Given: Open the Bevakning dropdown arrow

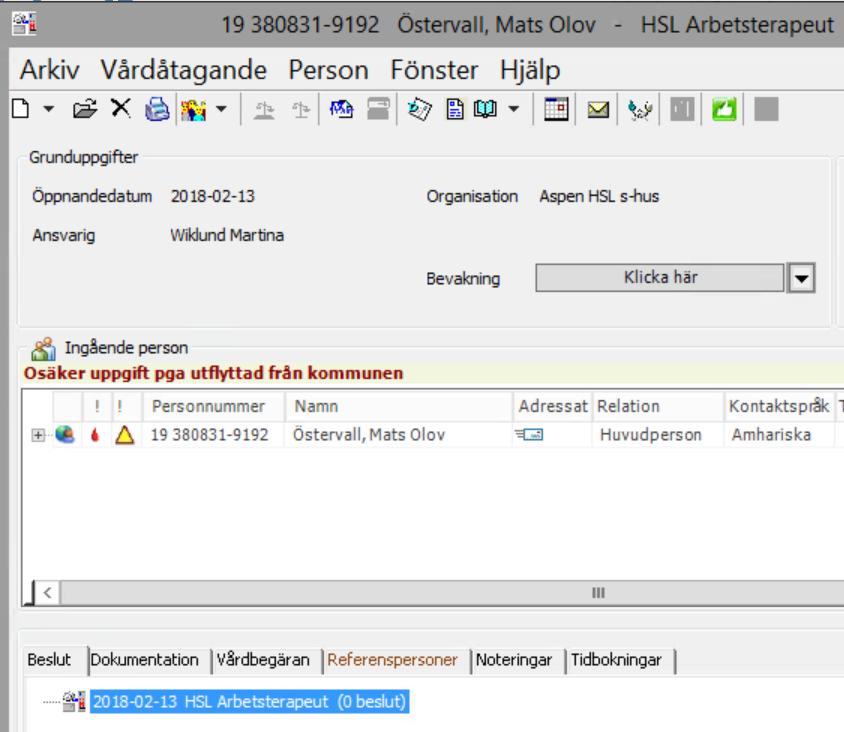Looking at the screenshot, I should pos(801,278).
